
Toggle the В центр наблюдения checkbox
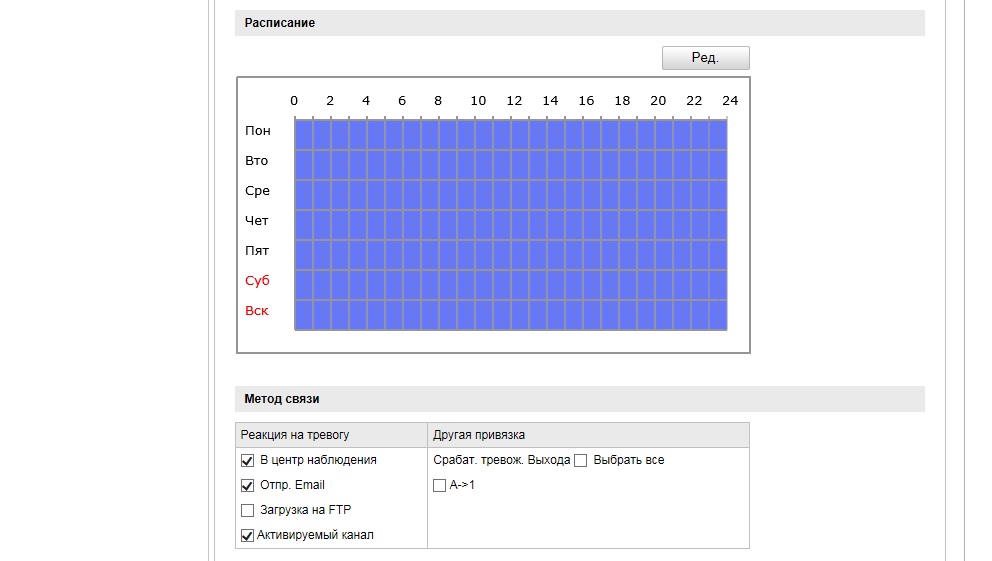247,460
